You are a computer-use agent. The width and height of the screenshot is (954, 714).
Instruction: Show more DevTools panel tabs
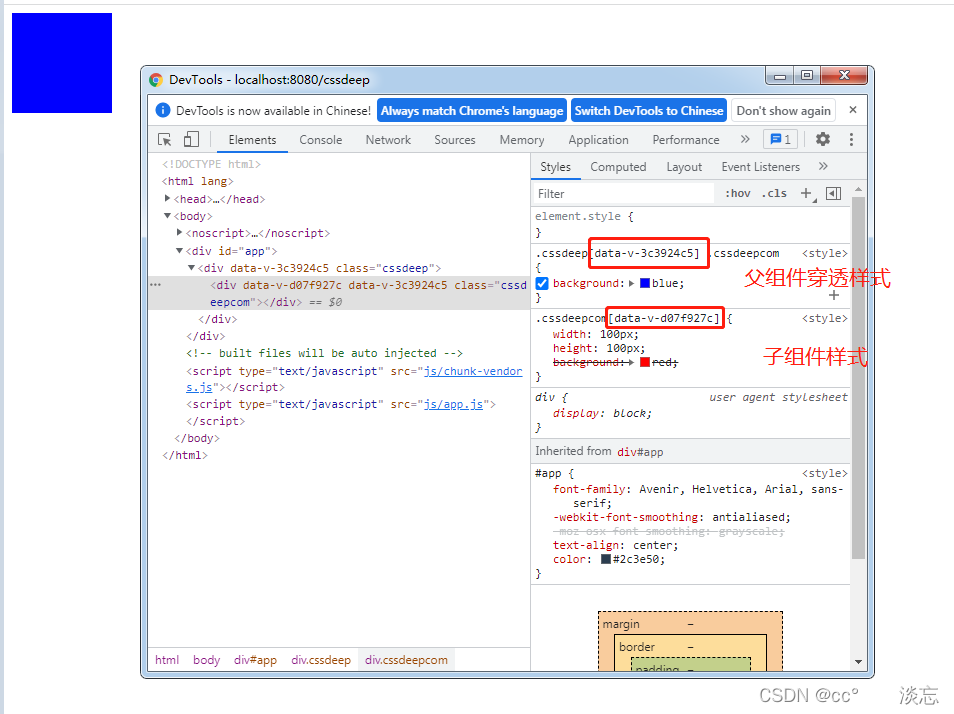745,140
